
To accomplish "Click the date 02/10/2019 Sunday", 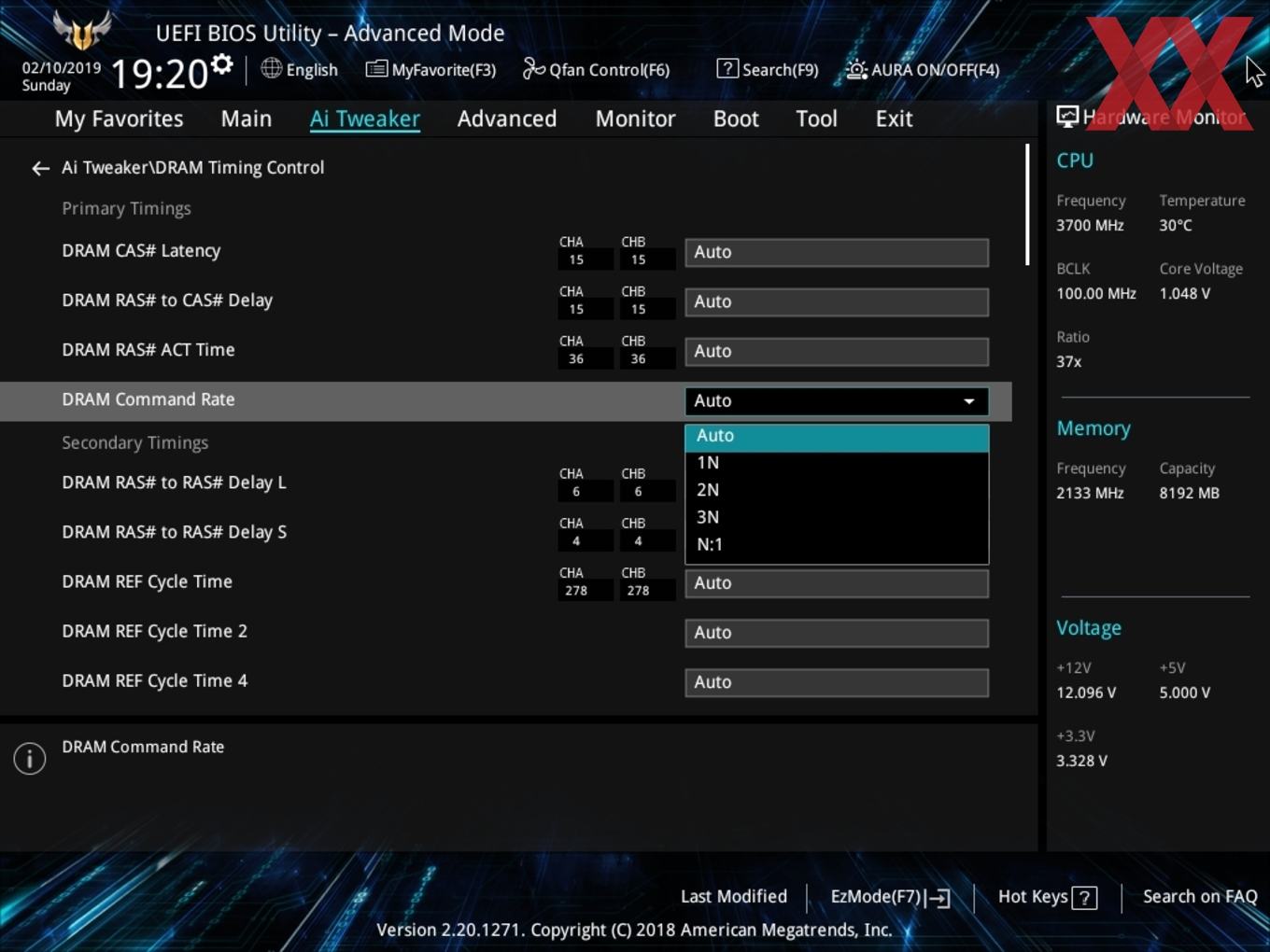I will click(x=61, y=77).
